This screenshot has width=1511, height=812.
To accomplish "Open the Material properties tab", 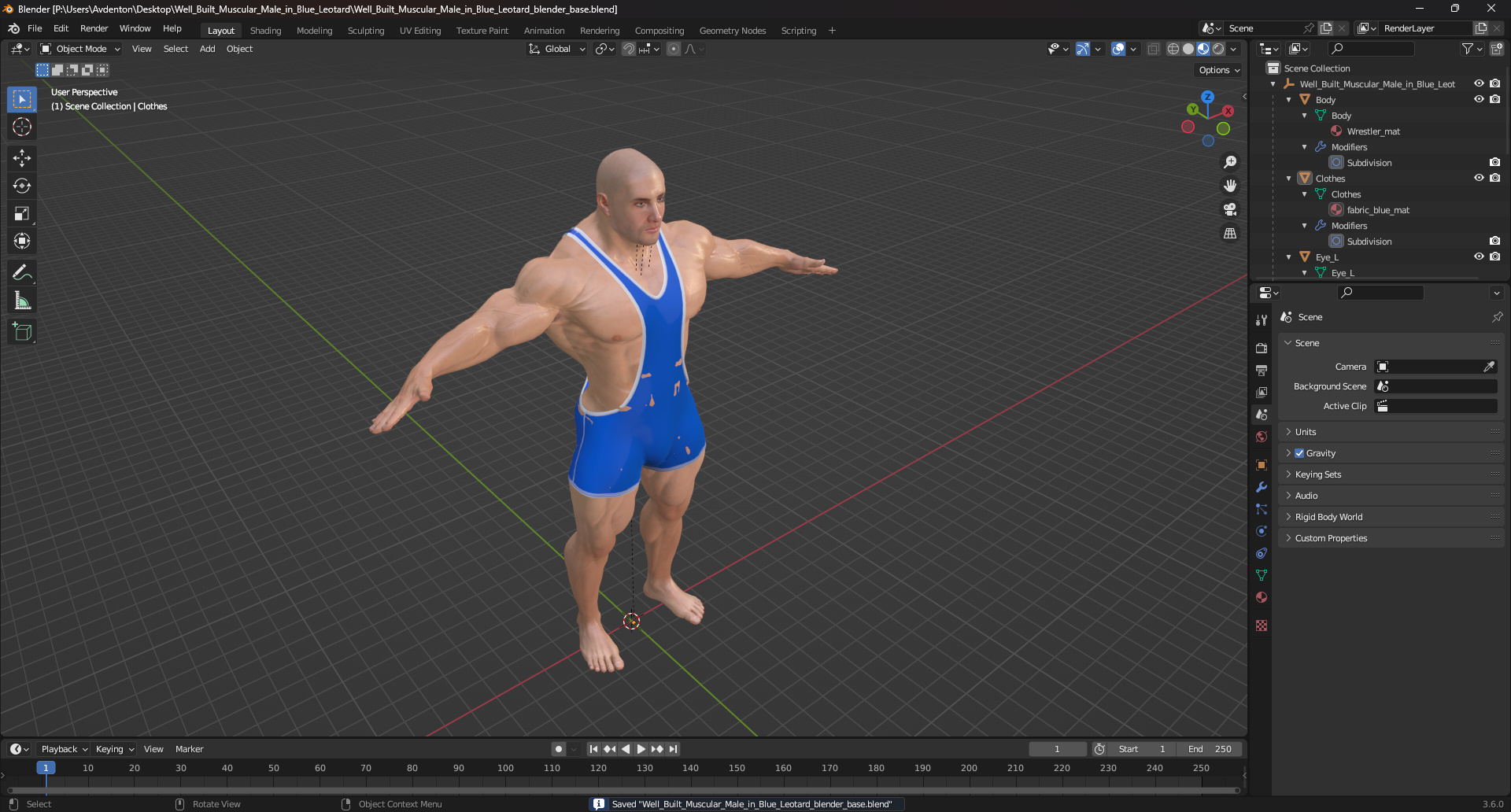I will 1262,597.
